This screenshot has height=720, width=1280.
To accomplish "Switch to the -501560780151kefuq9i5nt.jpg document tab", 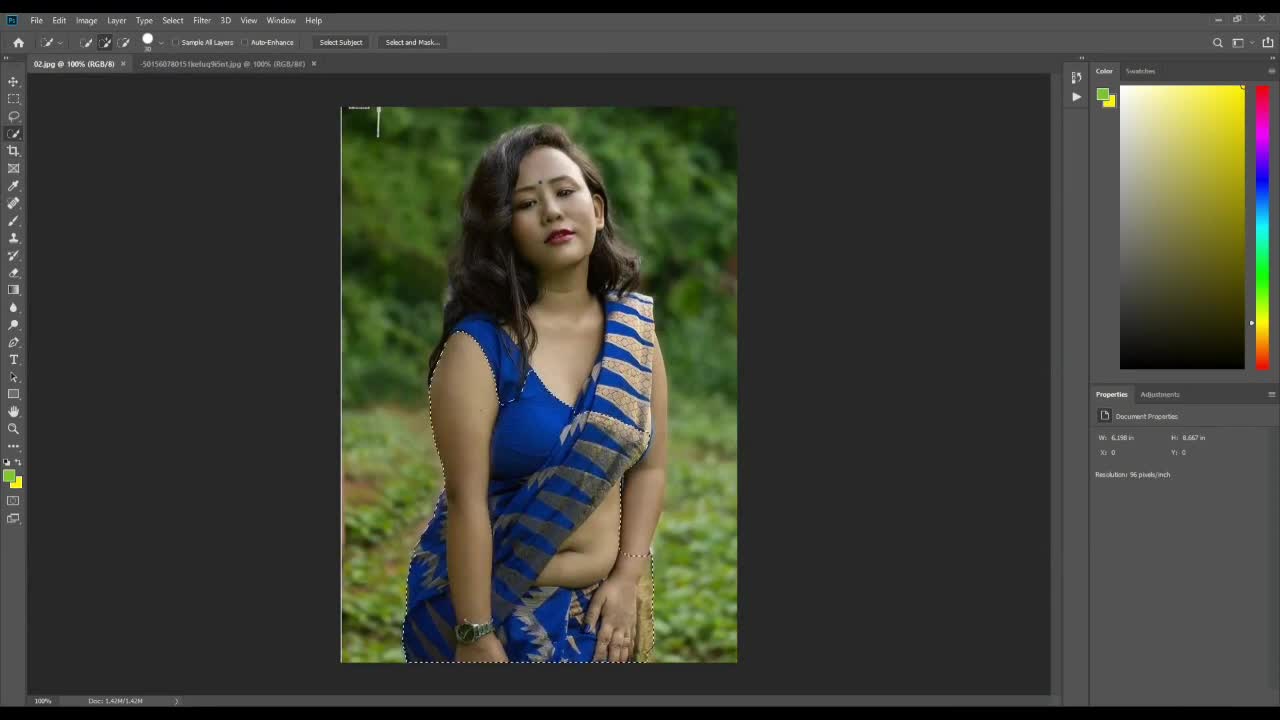I will (x=223, y=64).
